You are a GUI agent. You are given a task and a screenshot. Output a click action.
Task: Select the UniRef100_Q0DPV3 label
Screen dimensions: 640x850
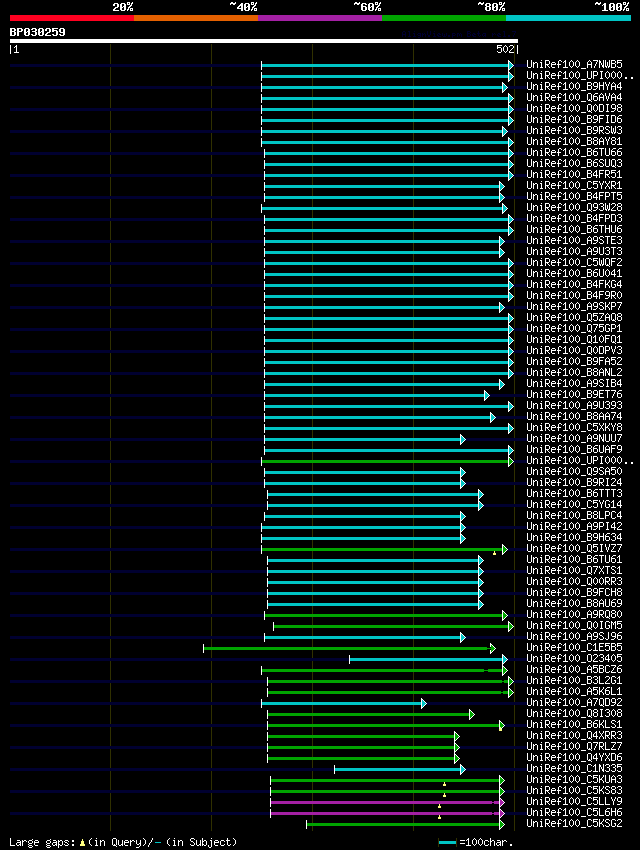pos(574,350)
